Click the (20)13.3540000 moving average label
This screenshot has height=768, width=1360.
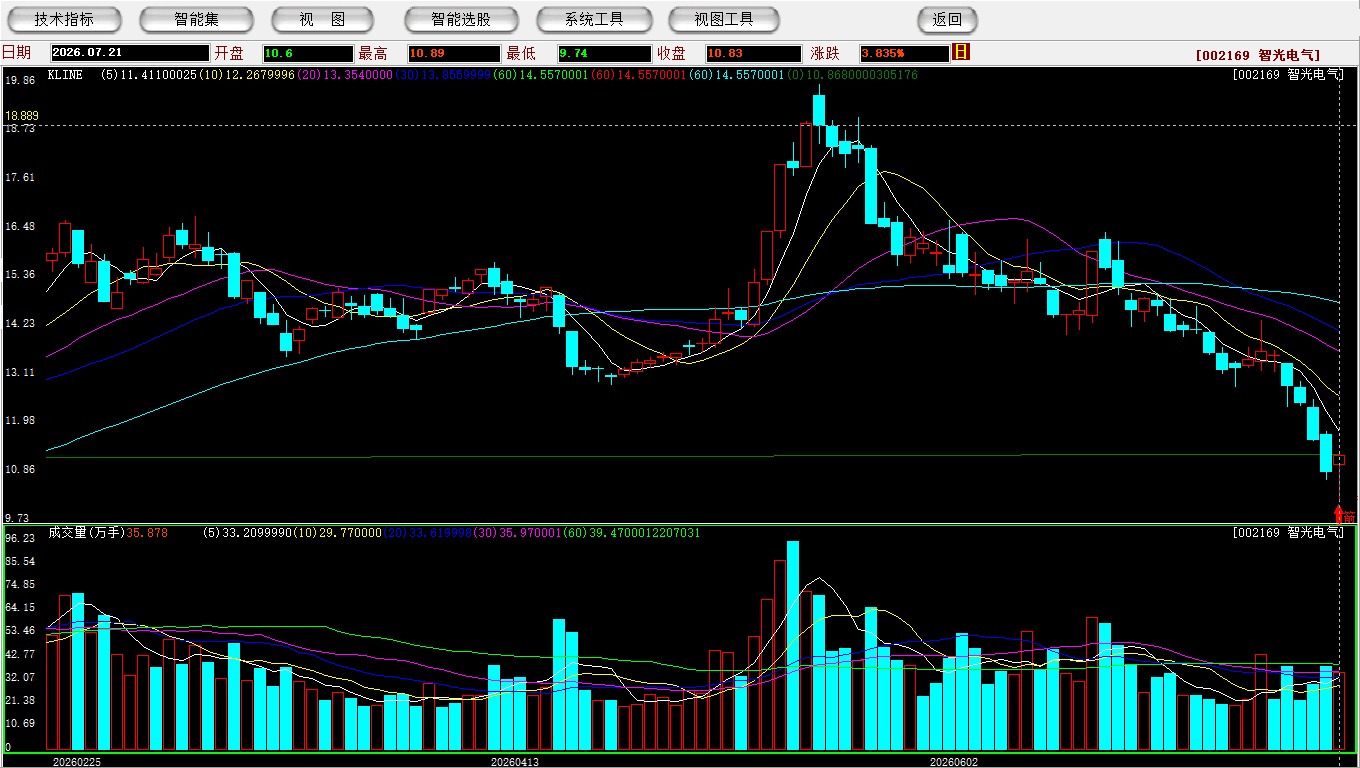click(x=344, y=75)
